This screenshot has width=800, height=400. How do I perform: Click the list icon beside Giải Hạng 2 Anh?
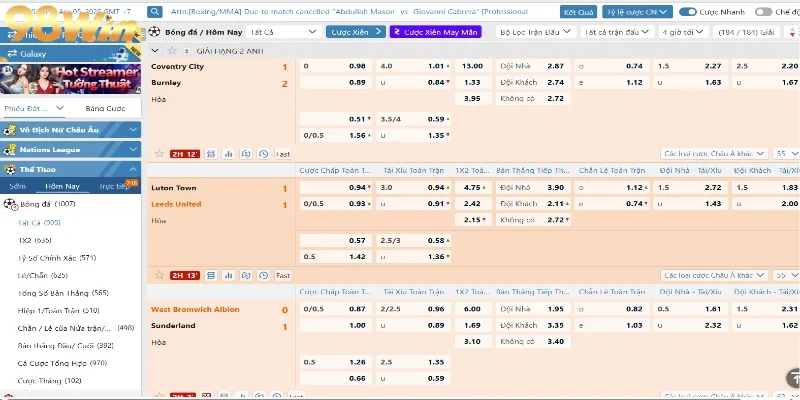[186, 51]
